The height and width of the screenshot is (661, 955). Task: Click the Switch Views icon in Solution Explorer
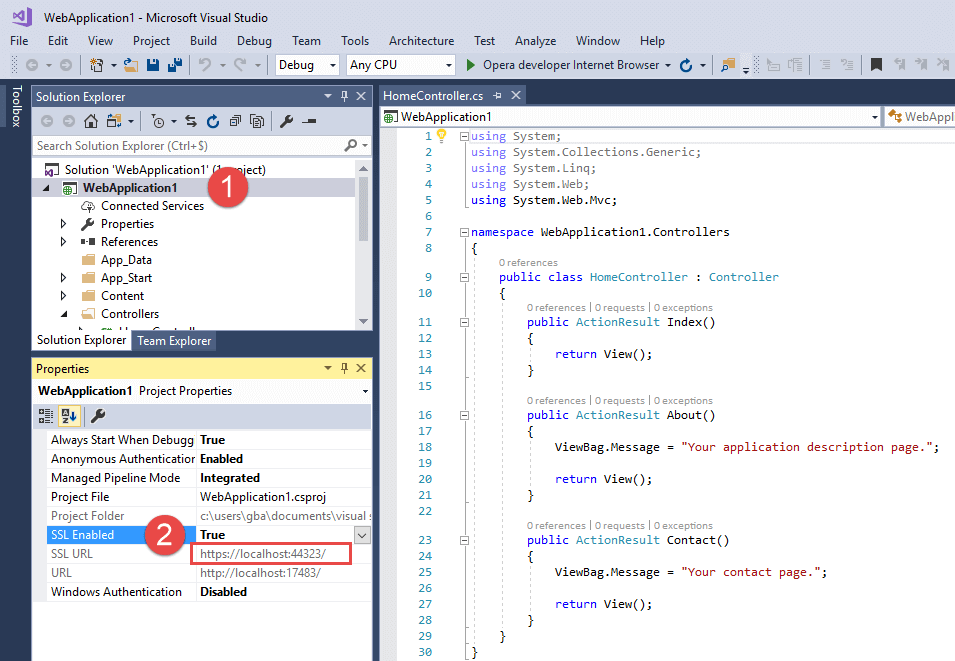[x=114, y=121]
